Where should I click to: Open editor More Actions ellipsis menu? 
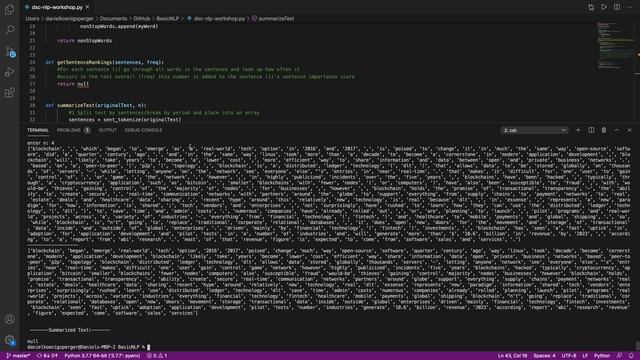coord(629,7)
